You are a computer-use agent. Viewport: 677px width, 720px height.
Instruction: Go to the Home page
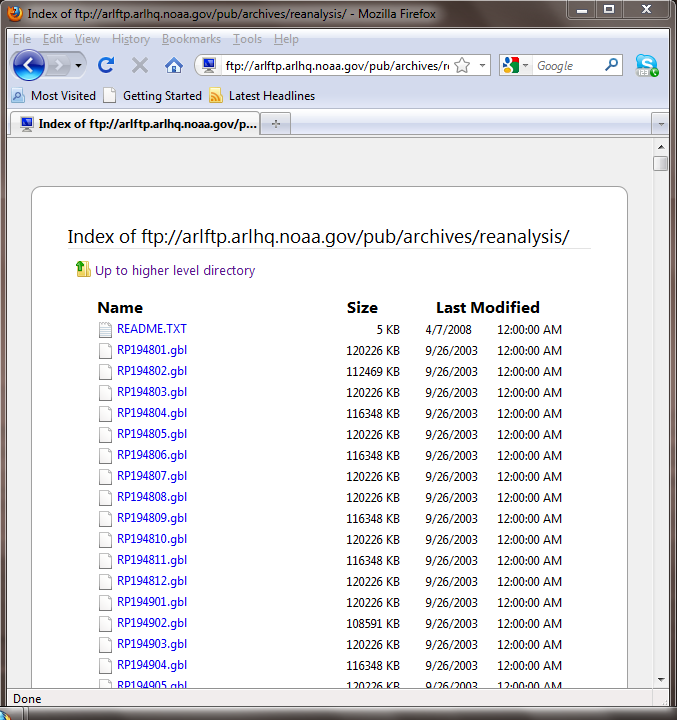pos(173,66)
